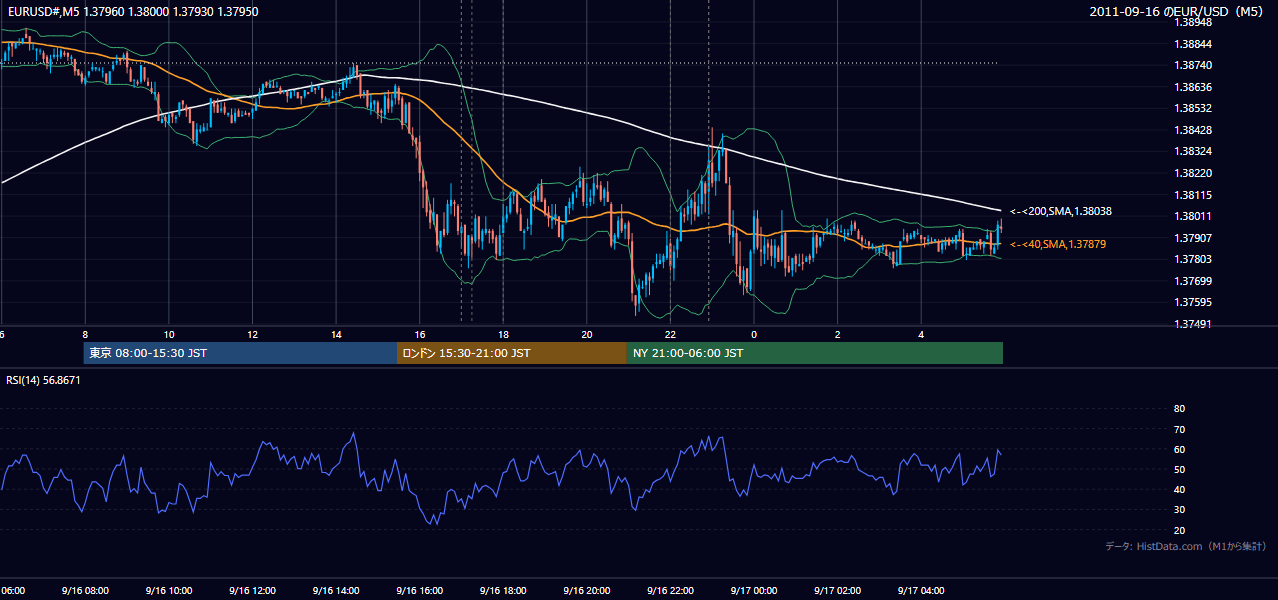Click the 200 SMA label 1.38038
Image resolution: width=1278 pixels, height=600 pixels.
click(1061, 212)
